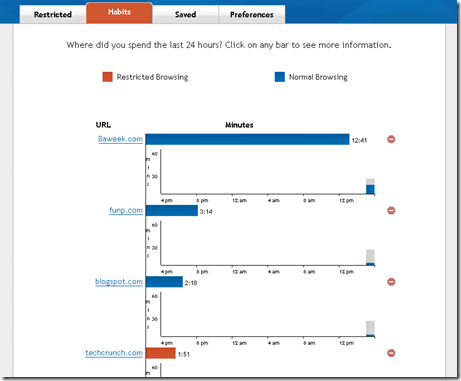Click the hourly column in the blogspot.com chart
The image size is (461, 381).
(x=370, y=329)
